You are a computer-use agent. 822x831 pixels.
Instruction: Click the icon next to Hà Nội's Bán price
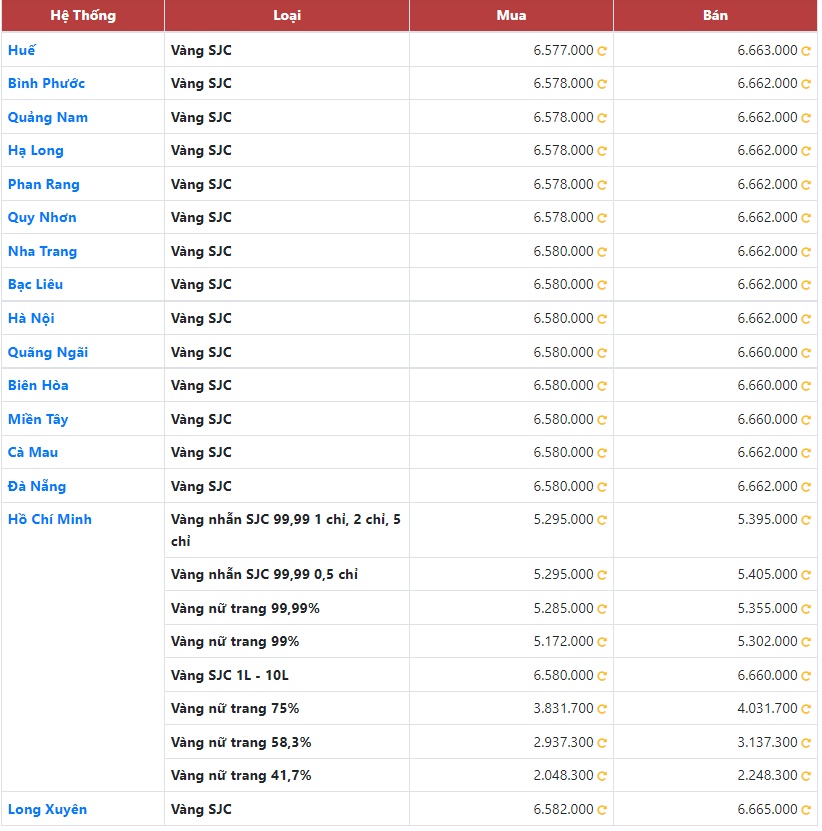[806, 319]
